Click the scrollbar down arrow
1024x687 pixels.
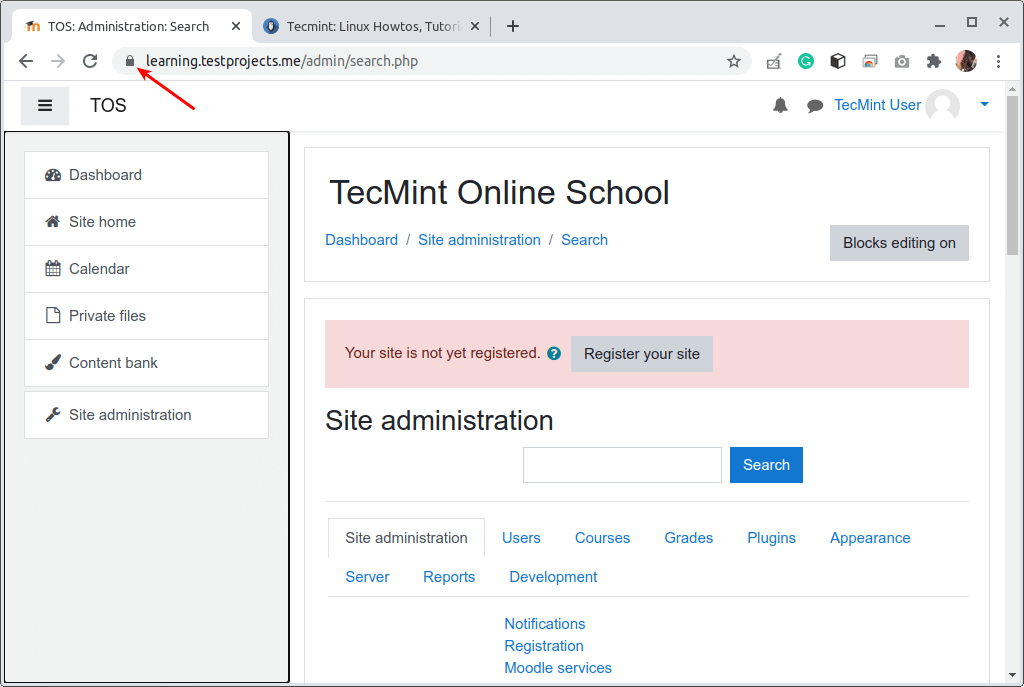(x=1012, y=675)
